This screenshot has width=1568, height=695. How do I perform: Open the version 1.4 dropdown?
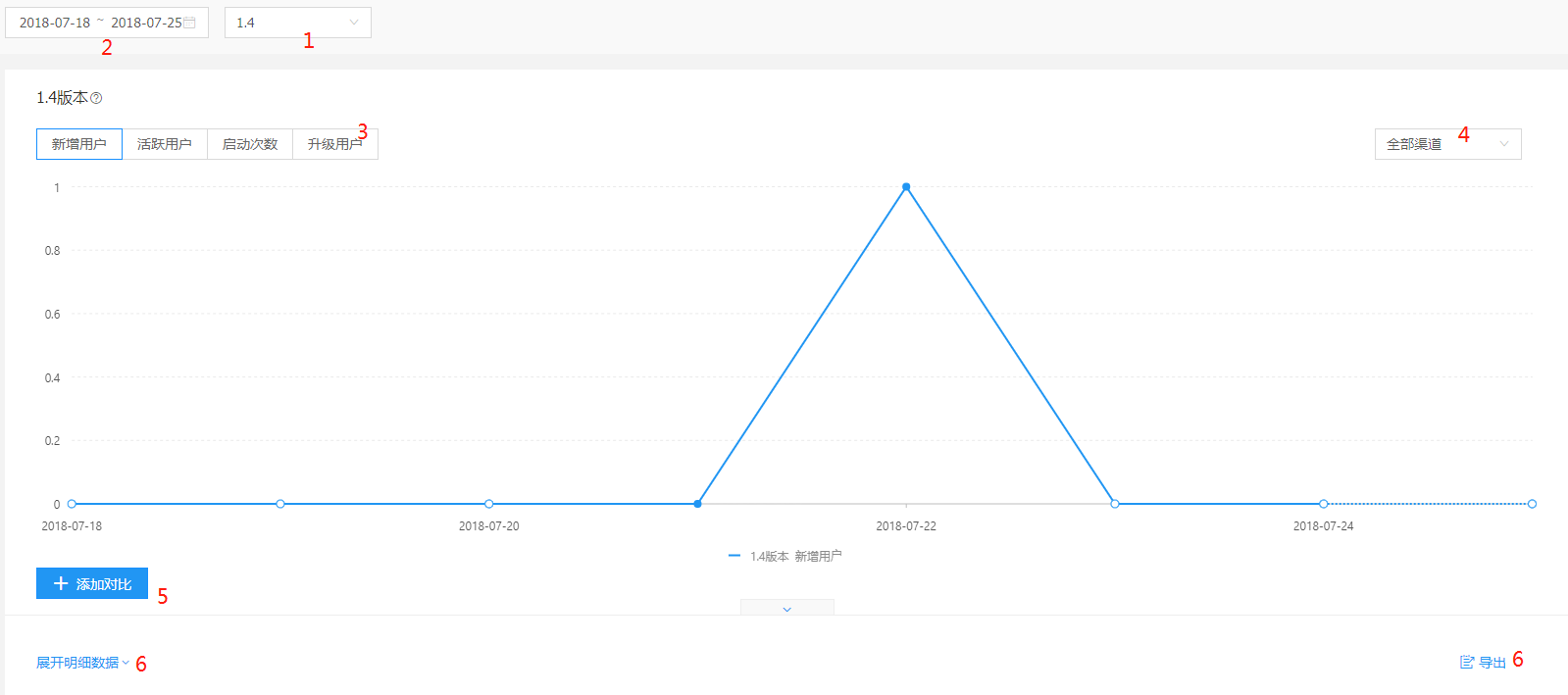tap(298, 23)
